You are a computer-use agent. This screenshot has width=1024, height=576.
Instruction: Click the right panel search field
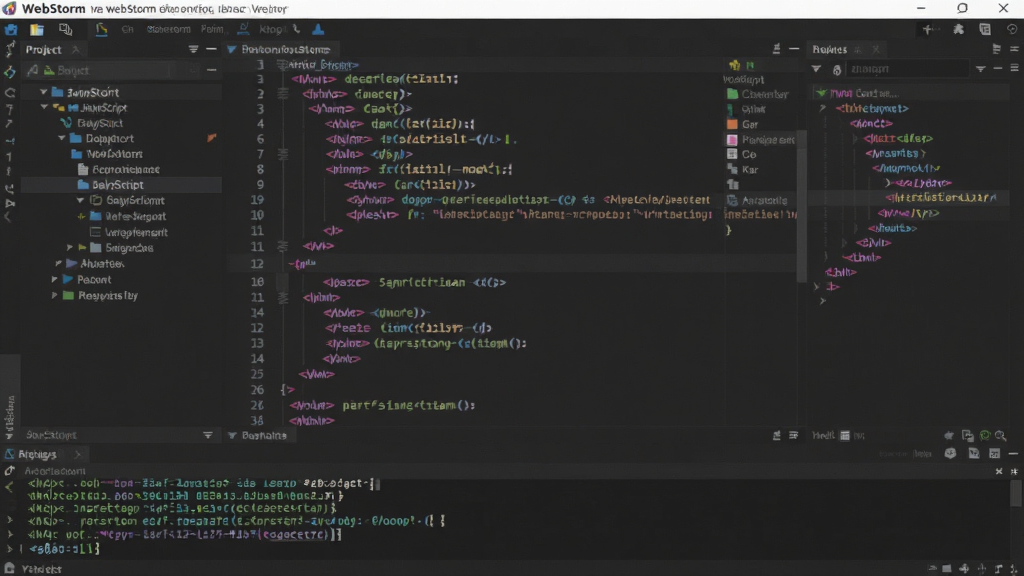coord(908,69)
